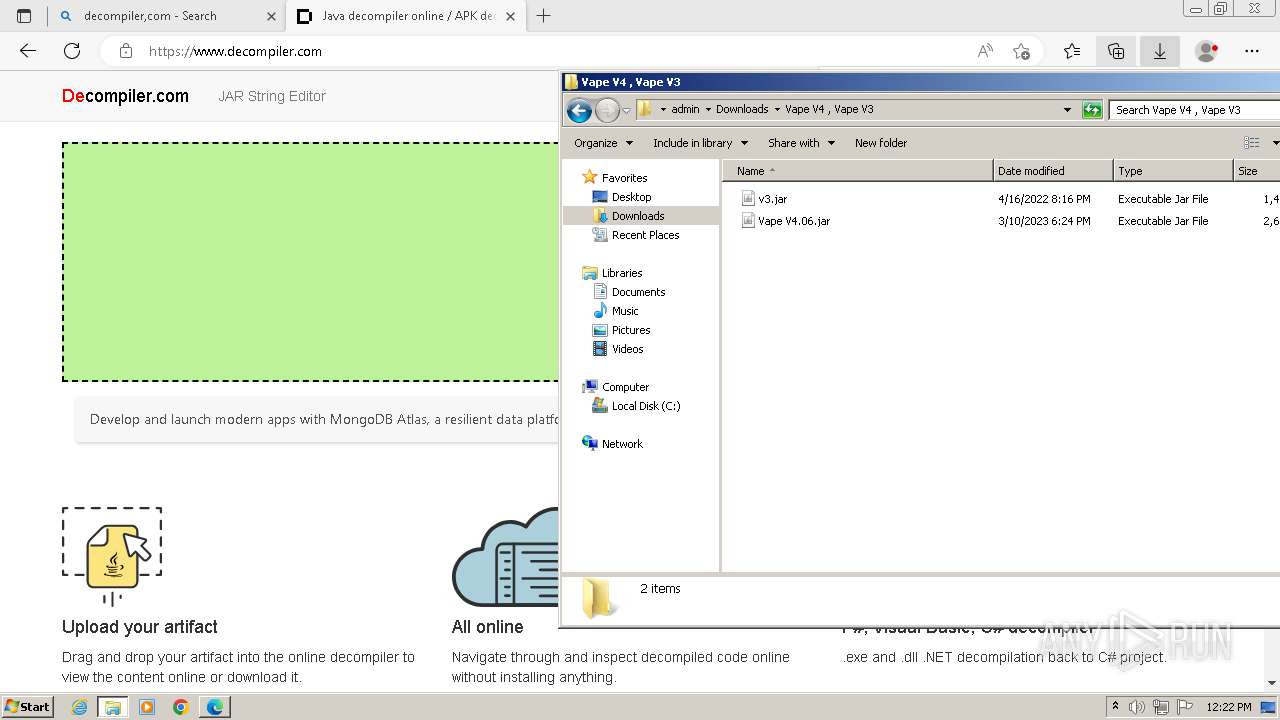Reload the decompiler.com page
This screenshot has height=720, width=1280.
[72, 51]
